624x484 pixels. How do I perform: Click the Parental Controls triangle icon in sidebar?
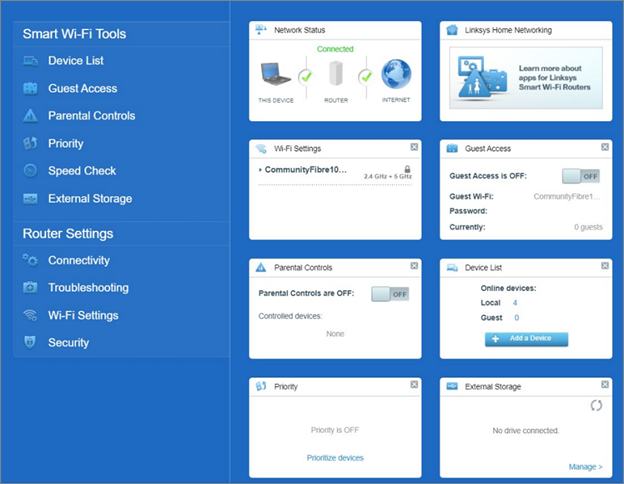click(30, 116)
